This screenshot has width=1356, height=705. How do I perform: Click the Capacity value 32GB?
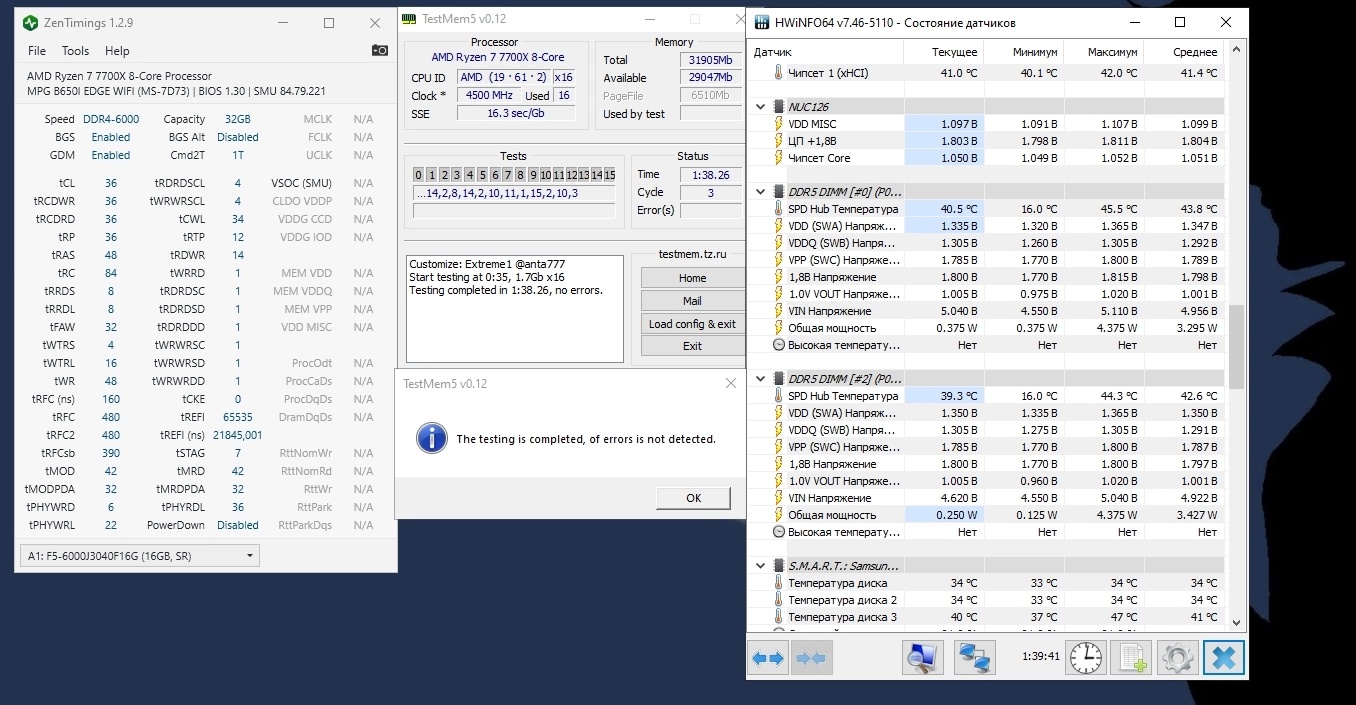tap(237, 119)
